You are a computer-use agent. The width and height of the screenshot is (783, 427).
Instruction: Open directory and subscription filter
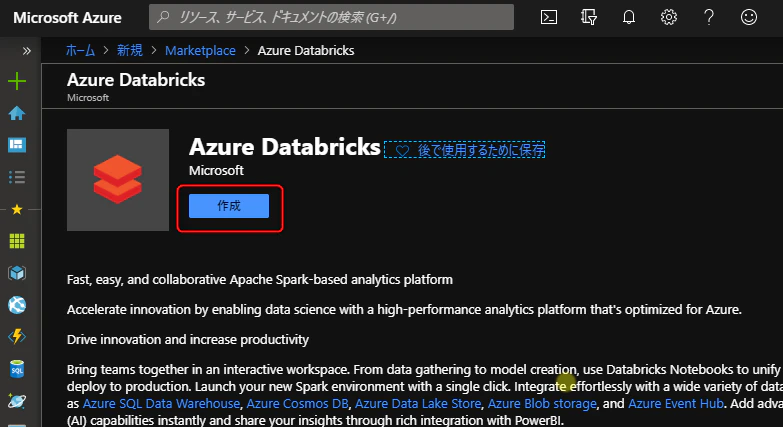click(588, 17)
